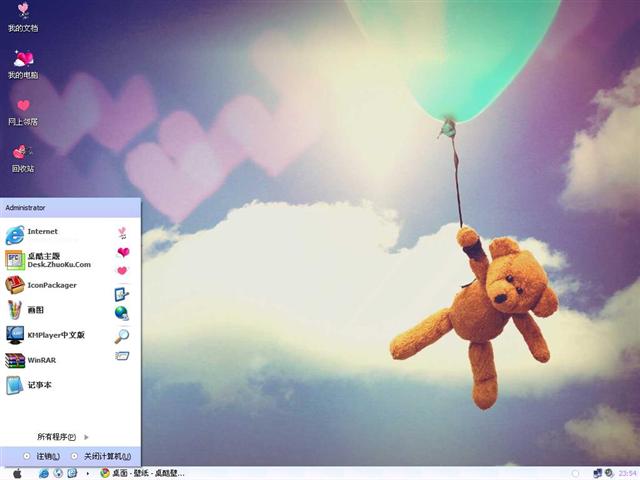
Task: Open Internet Explorer quick launch icon
Action: pos(43,473)
